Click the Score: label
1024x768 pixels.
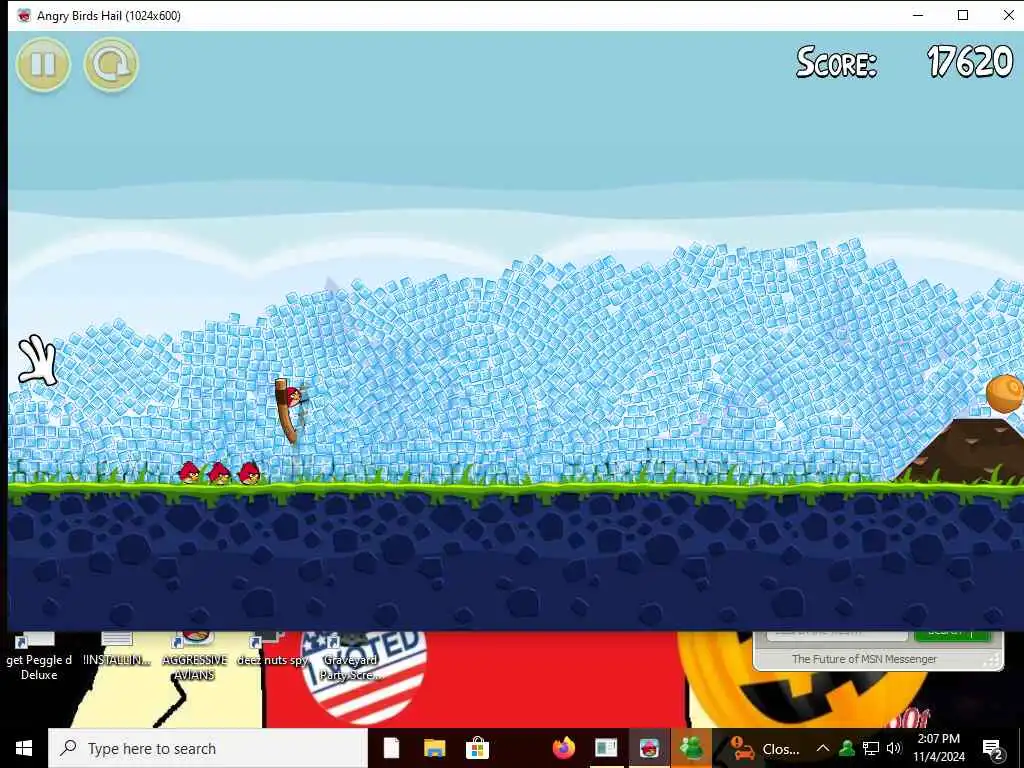837,63
